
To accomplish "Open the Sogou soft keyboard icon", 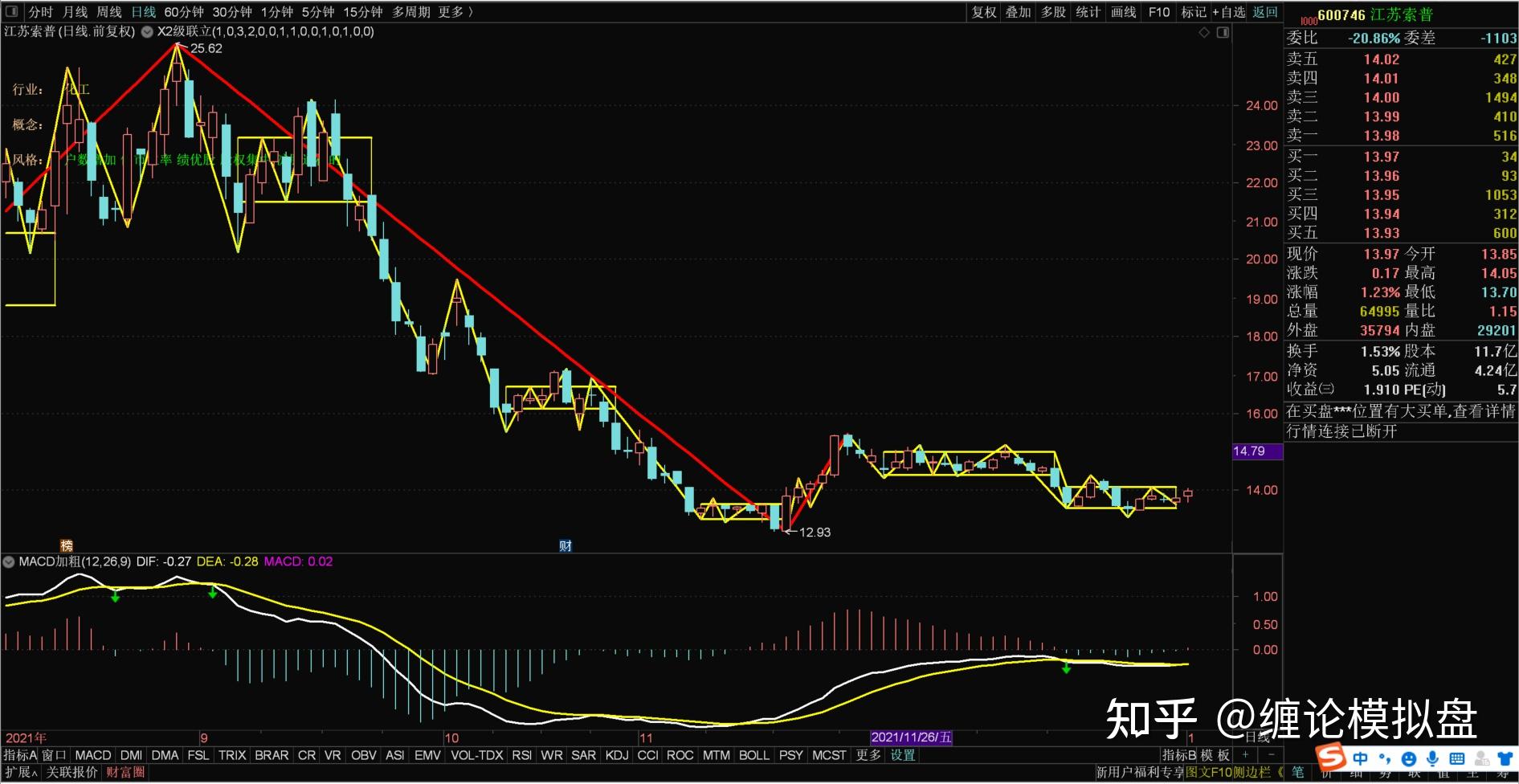I will [x=1456, y=759].
